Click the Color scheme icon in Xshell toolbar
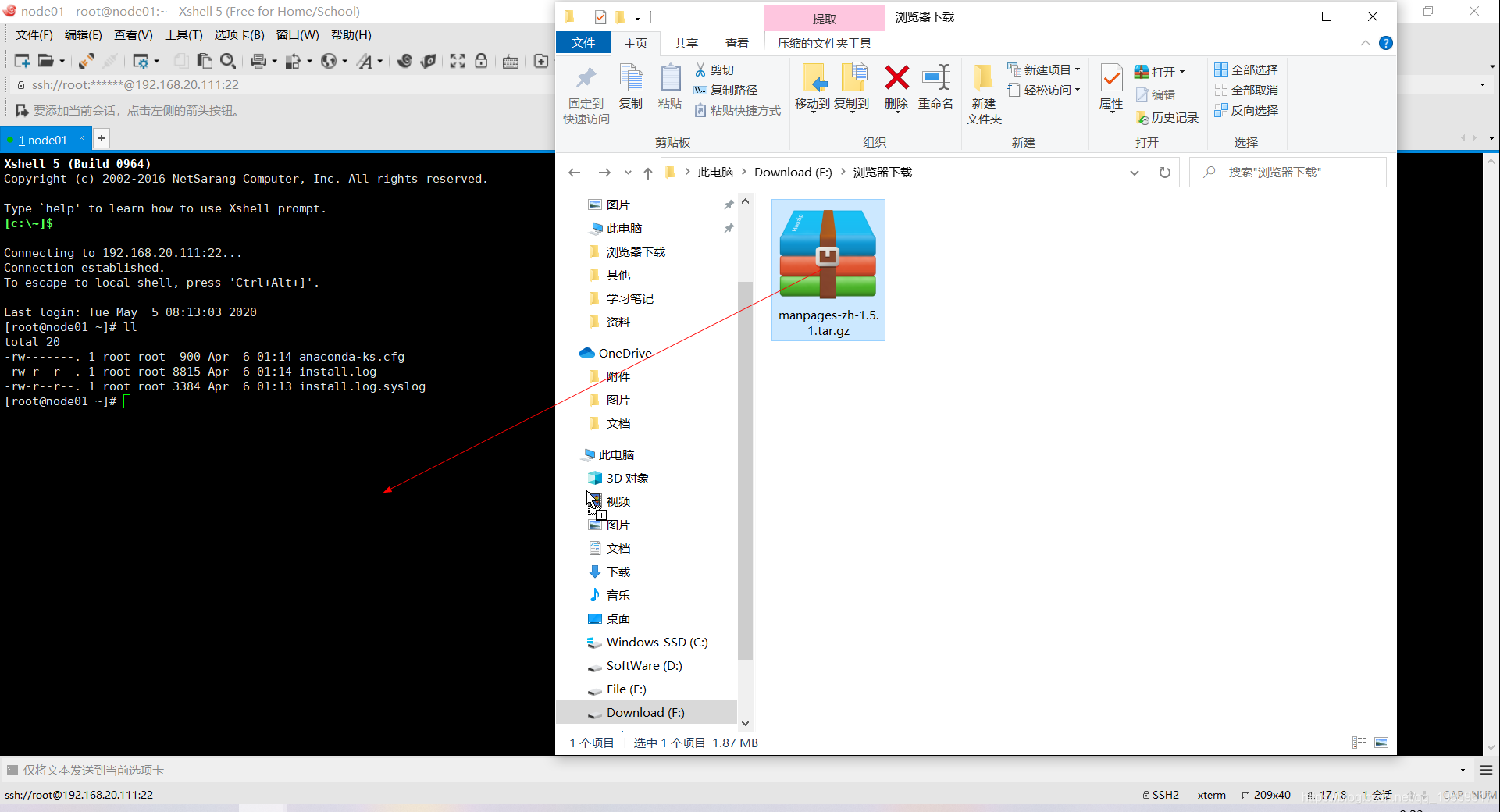 [x=293, y=61]
